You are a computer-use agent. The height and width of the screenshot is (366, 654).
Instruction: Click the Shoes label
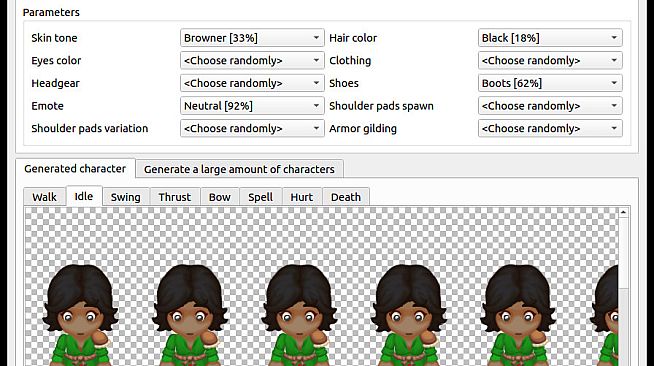pos(344,83)
